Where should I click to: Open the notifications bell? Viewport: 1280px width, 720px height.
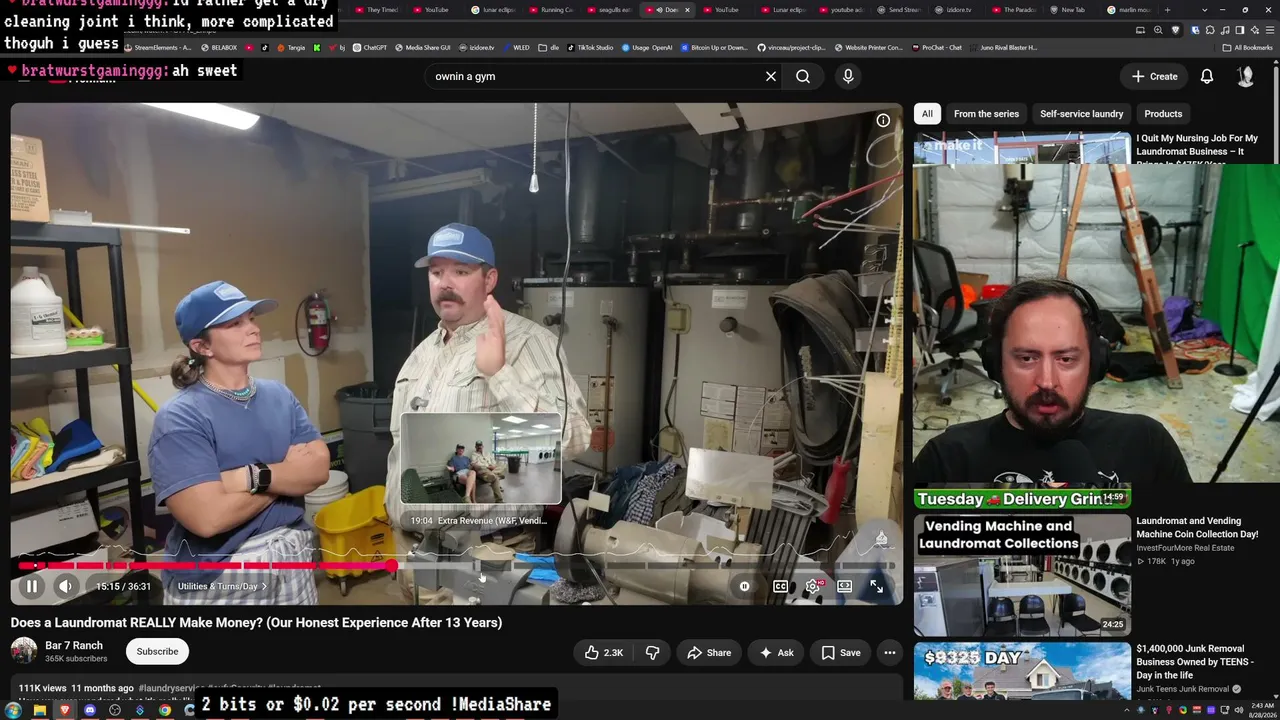(x=1207, y=76)
